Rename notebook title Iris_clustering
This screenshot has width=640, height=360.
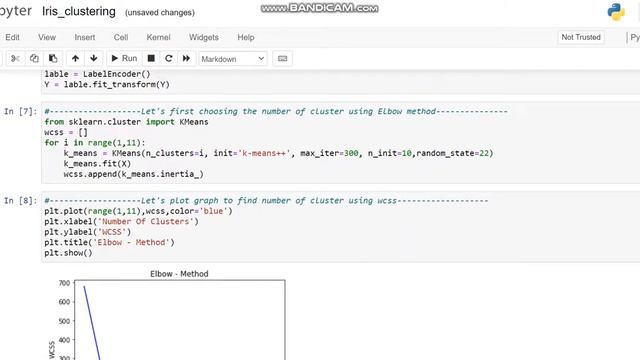(79, 11)
